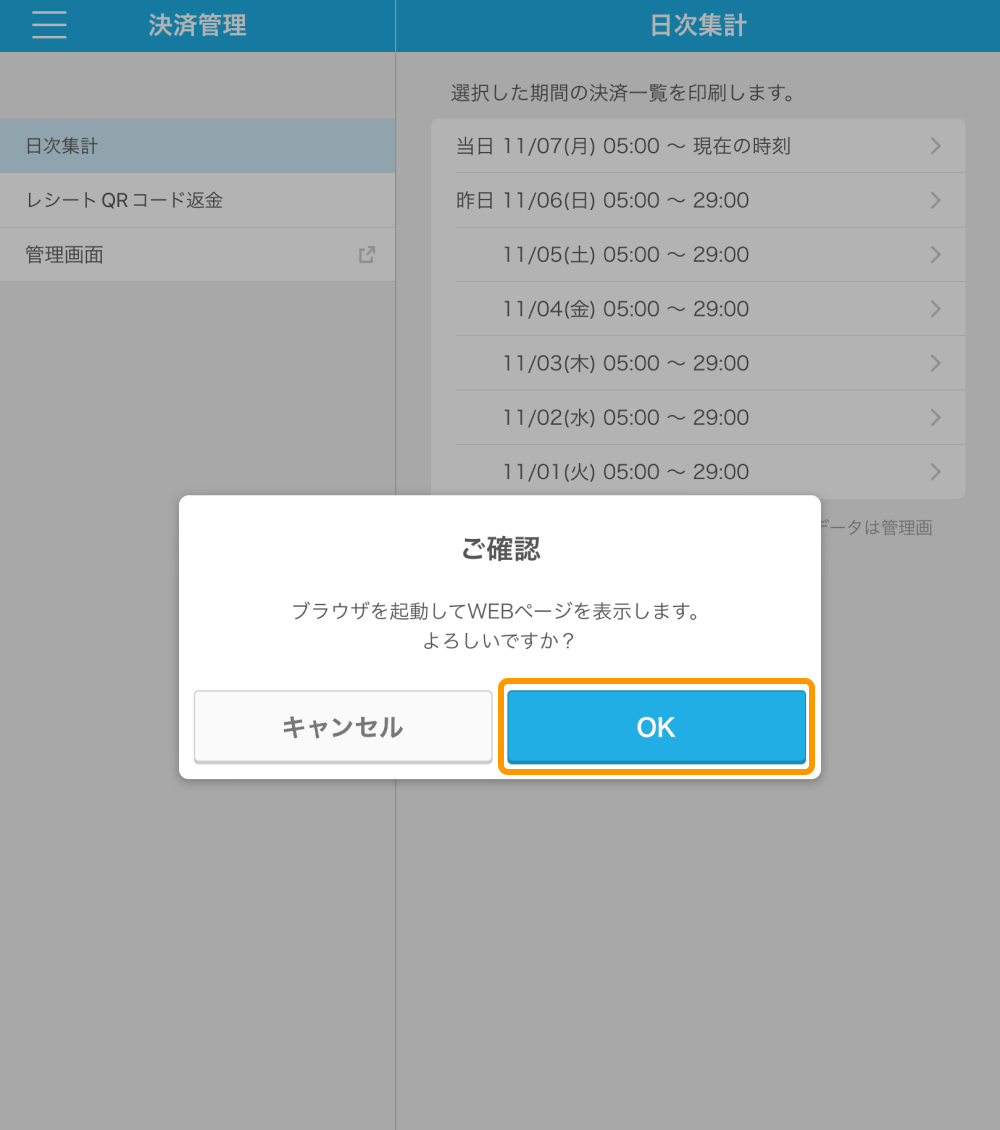The height and width of the screenshot is (1130, 1000).
Task: Choose the 11/05(土) 05:00 ～ 29:00 entry
Action: click(x=625, y=255)
